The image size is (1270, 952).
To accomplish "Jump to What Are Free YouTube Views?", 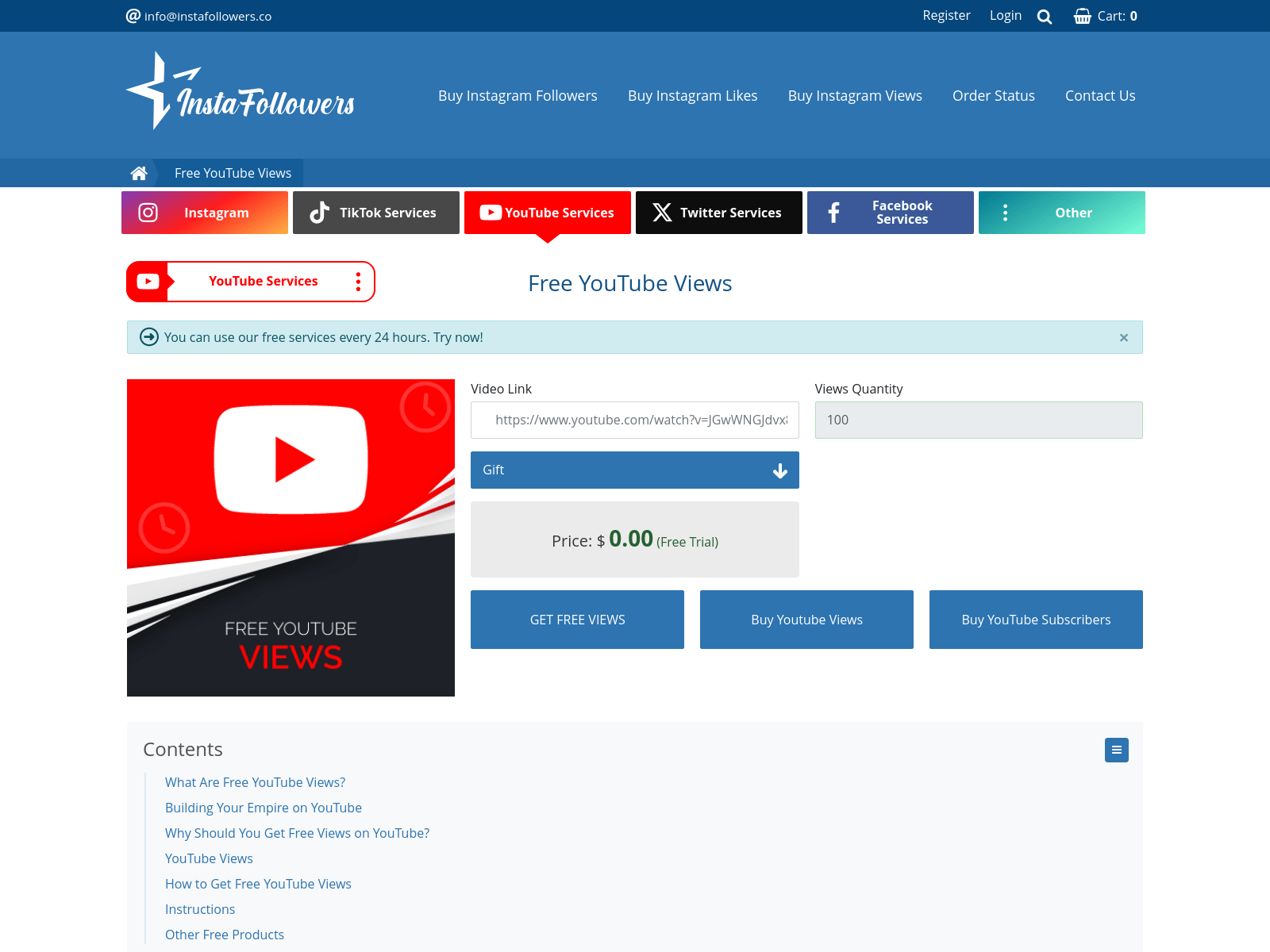I will pyautogui.click(x=256, y=782).
